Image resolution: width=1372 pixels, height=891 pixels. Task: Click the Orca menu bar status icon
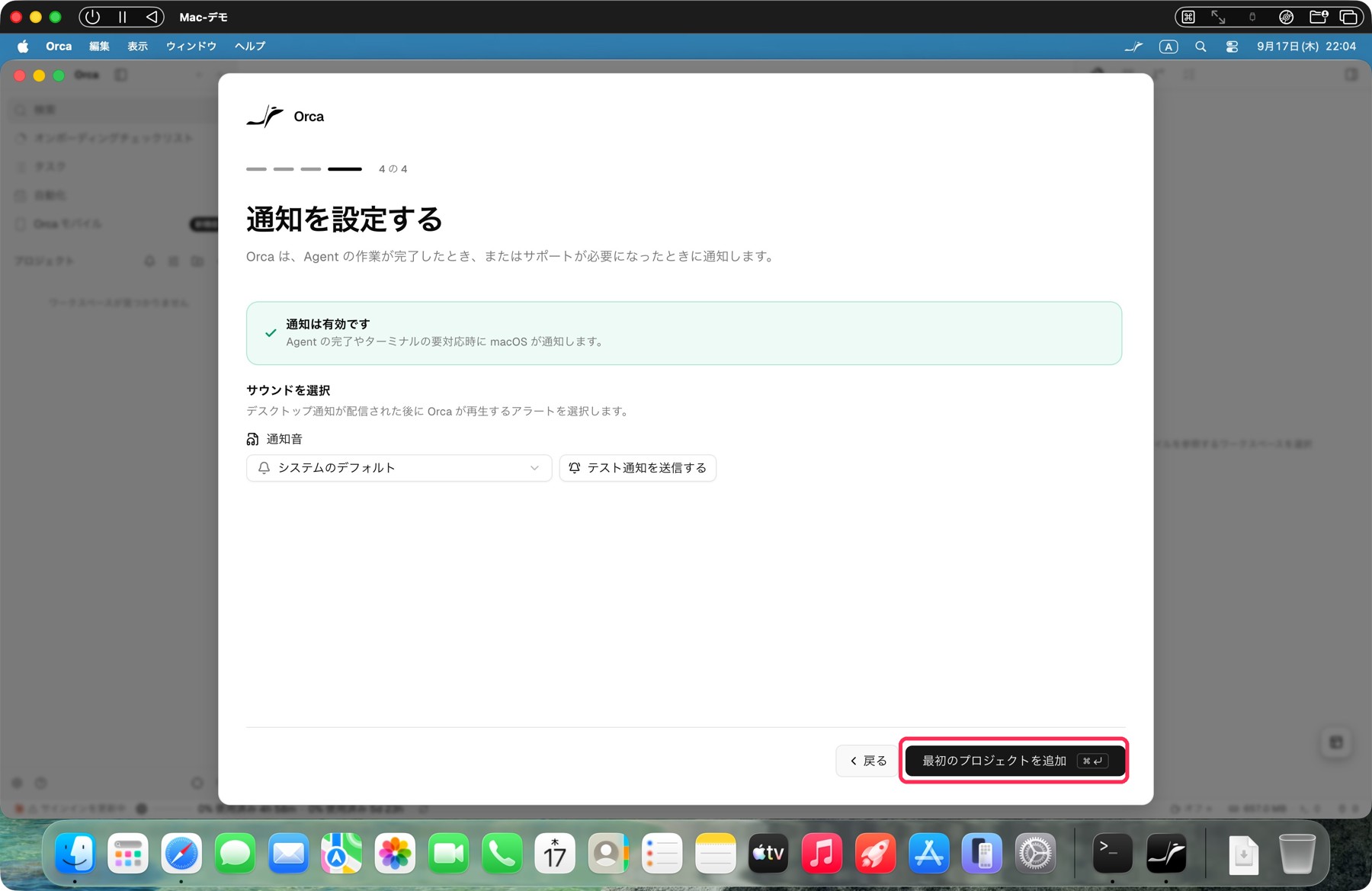coord(1133,46)
